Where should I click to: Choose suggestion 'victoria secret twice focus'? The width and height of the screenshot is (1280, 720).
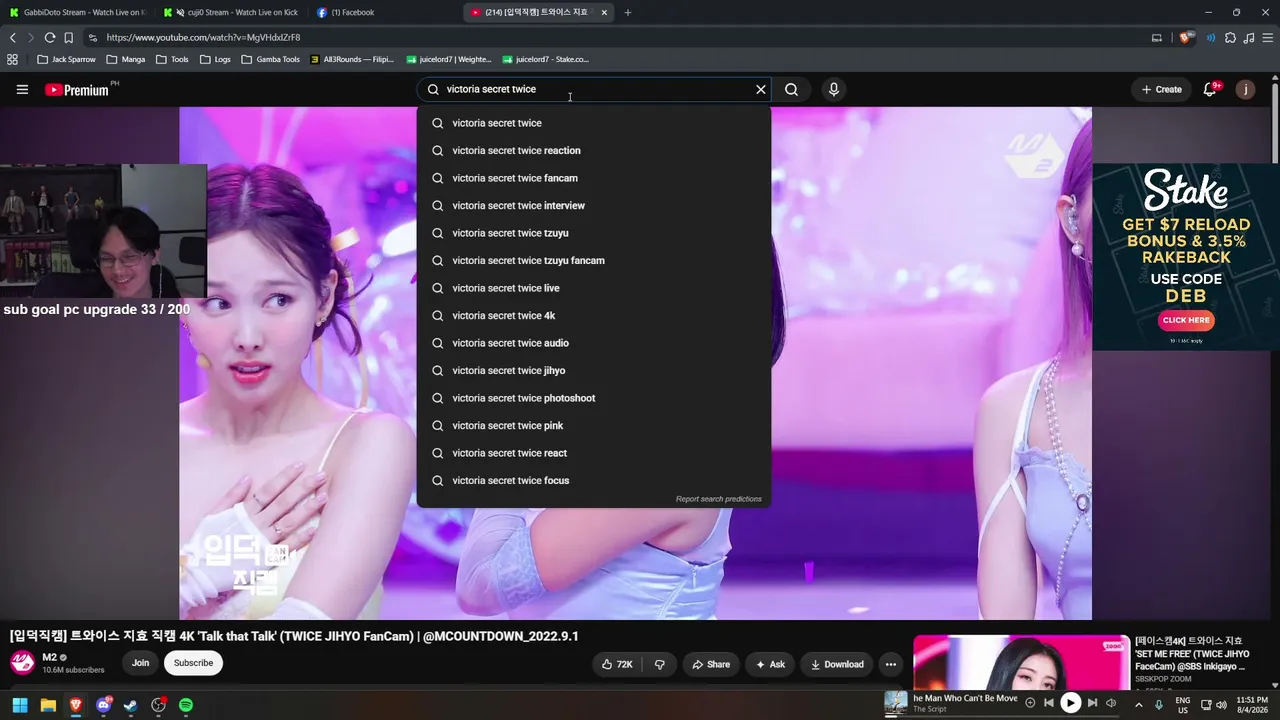pos(594,480)
